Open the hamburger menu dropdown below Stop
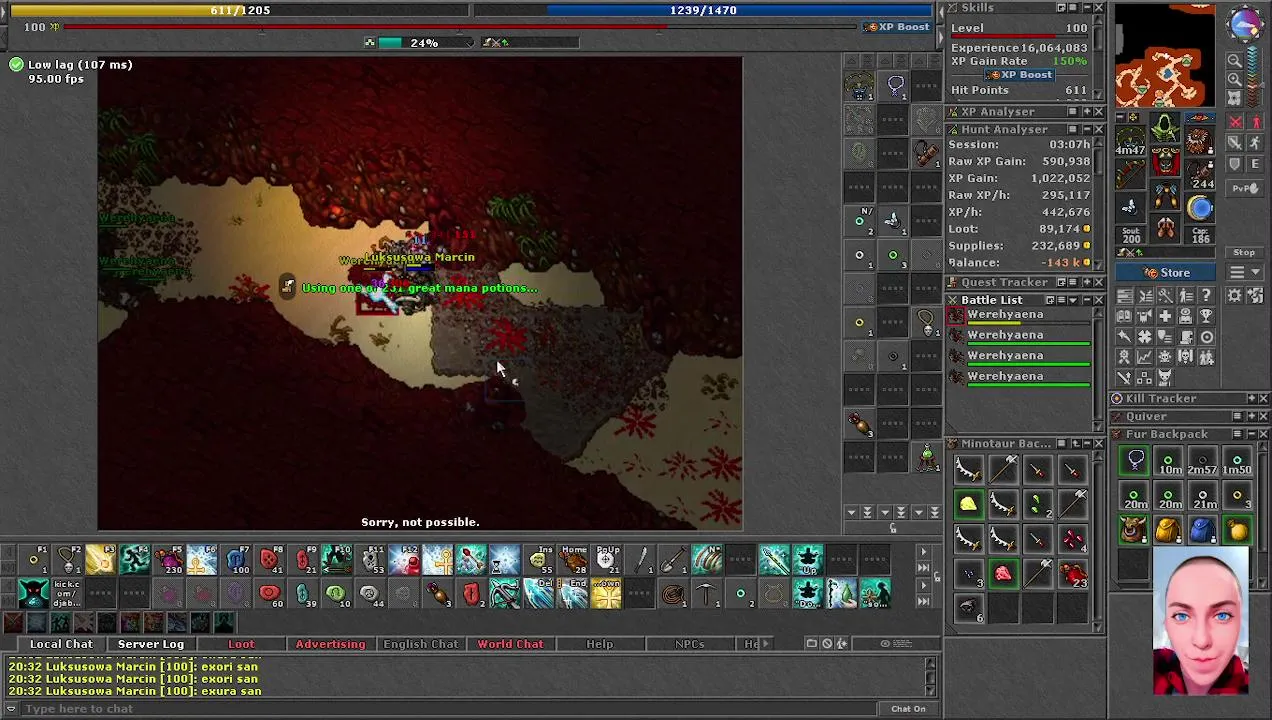1272x720 pixels. tap(1244, 272)
